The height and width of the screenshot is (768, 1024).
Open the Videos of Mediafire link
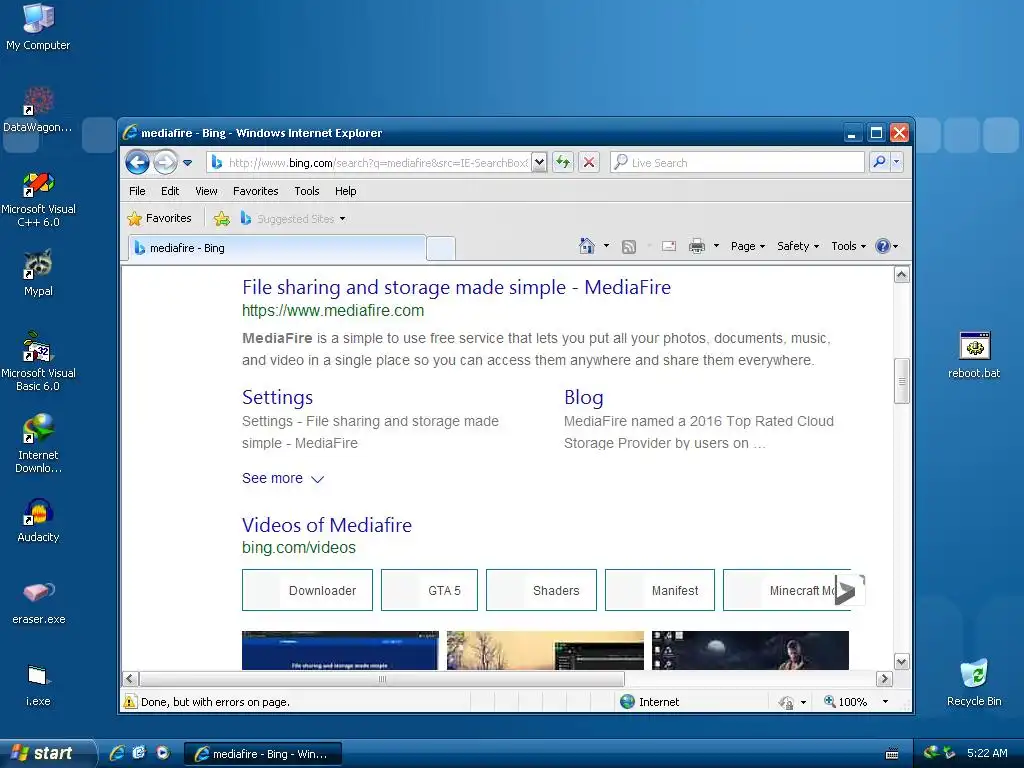(327, 525)
